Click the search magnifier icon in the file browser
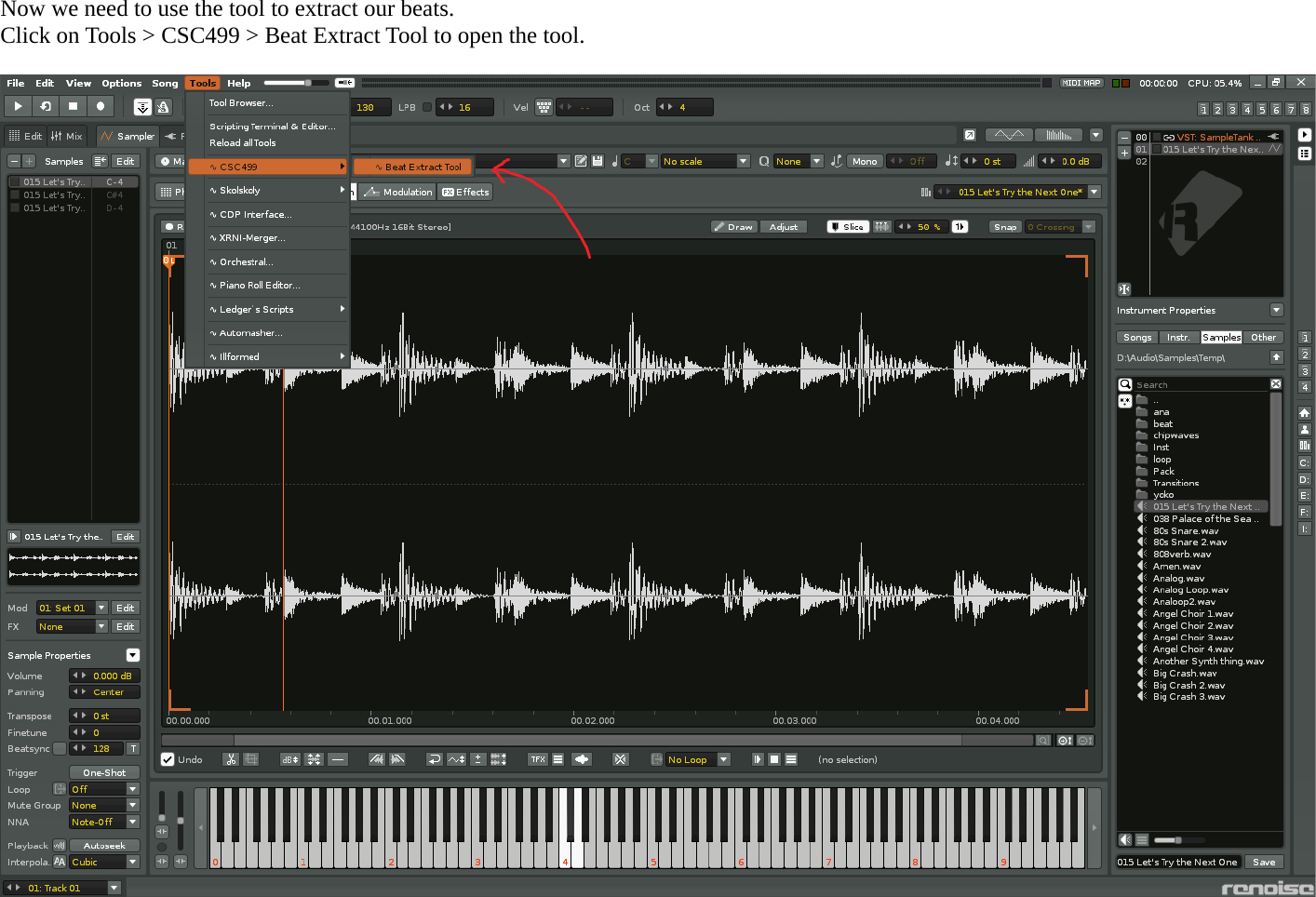 click(1127, 383)
